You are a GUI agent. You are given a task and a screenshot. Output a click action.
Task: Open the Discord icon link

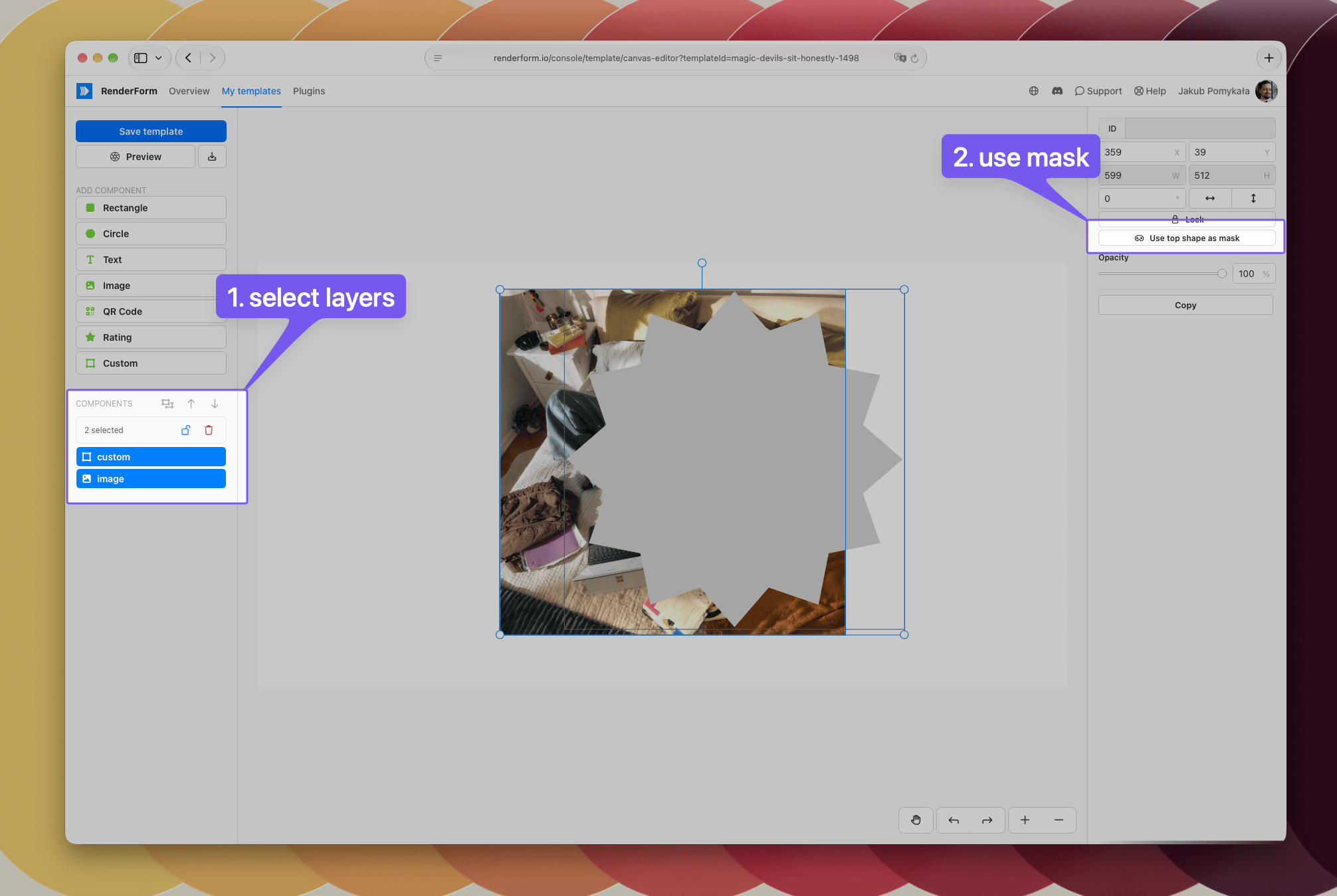[1057, 91]
